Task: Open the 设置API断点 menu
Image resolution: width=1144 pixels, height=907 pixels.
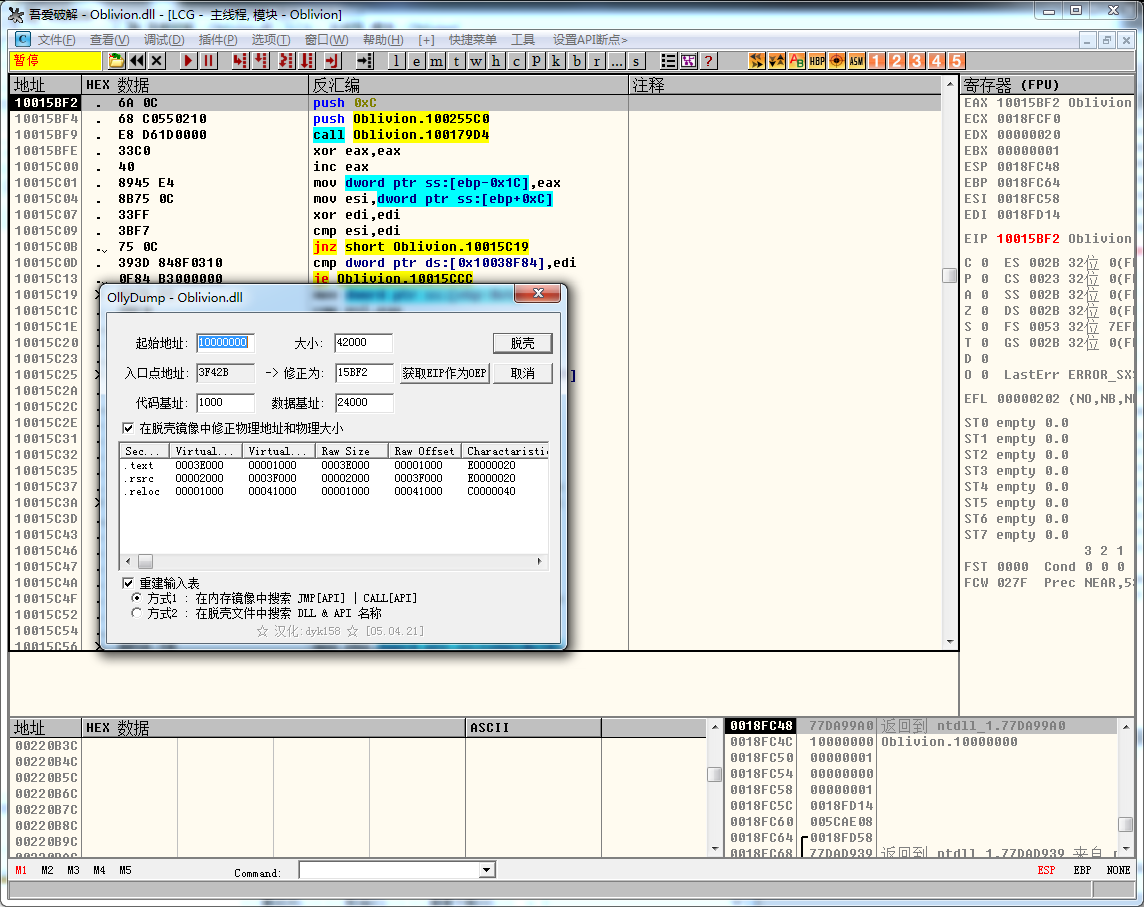Action: coord(590,39)
